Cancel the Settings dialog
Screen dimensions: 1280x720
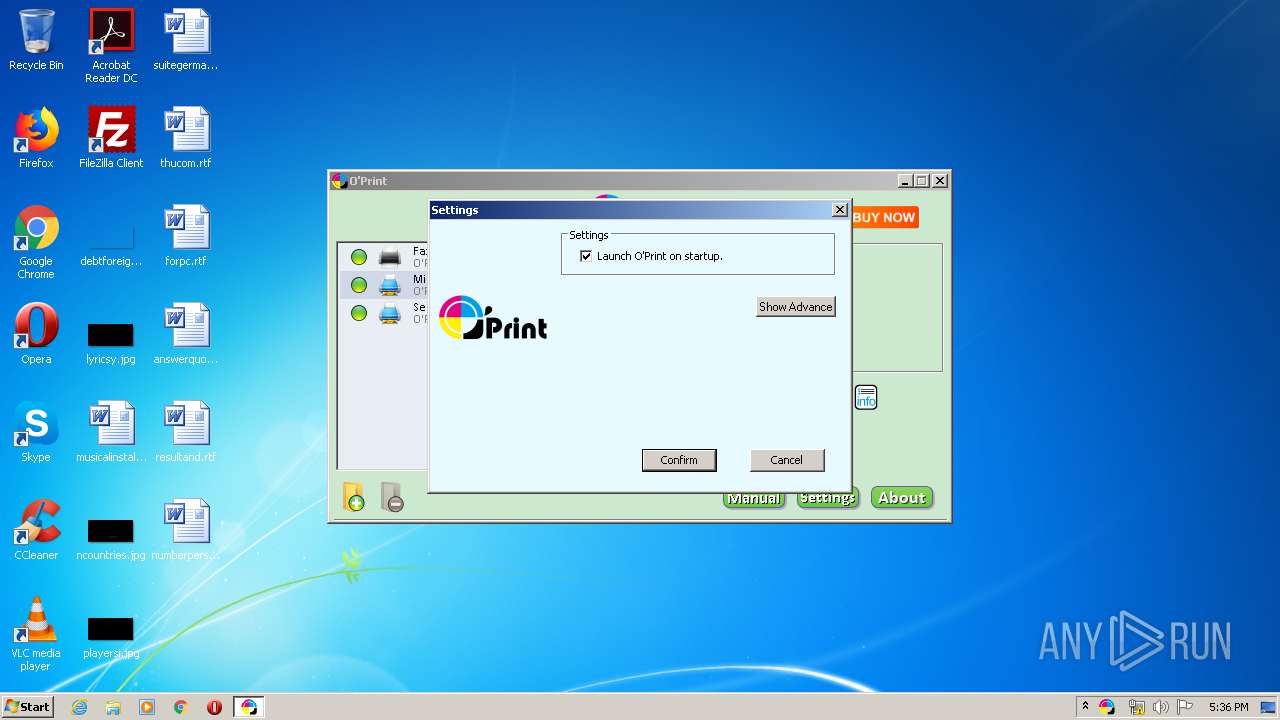point(786,460)
